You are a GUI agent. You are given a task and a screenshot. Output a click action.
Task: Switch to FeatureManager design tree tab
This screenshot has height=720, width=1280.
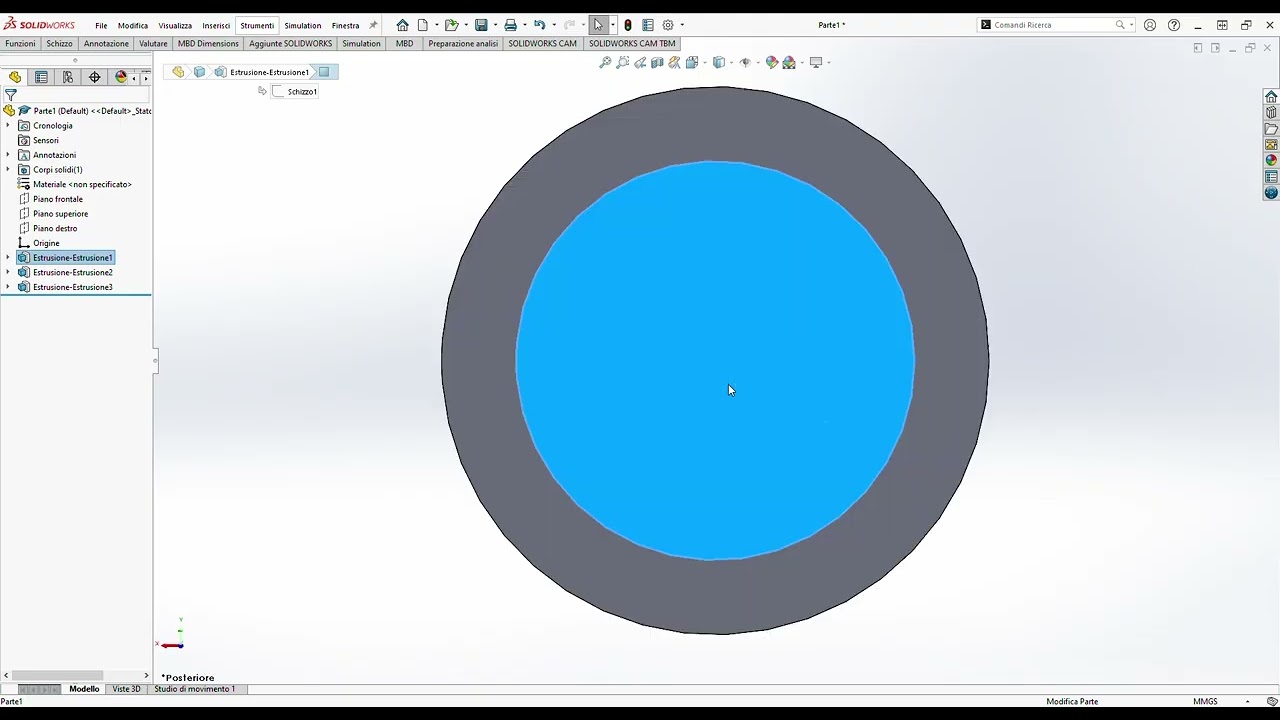point(15,77)
